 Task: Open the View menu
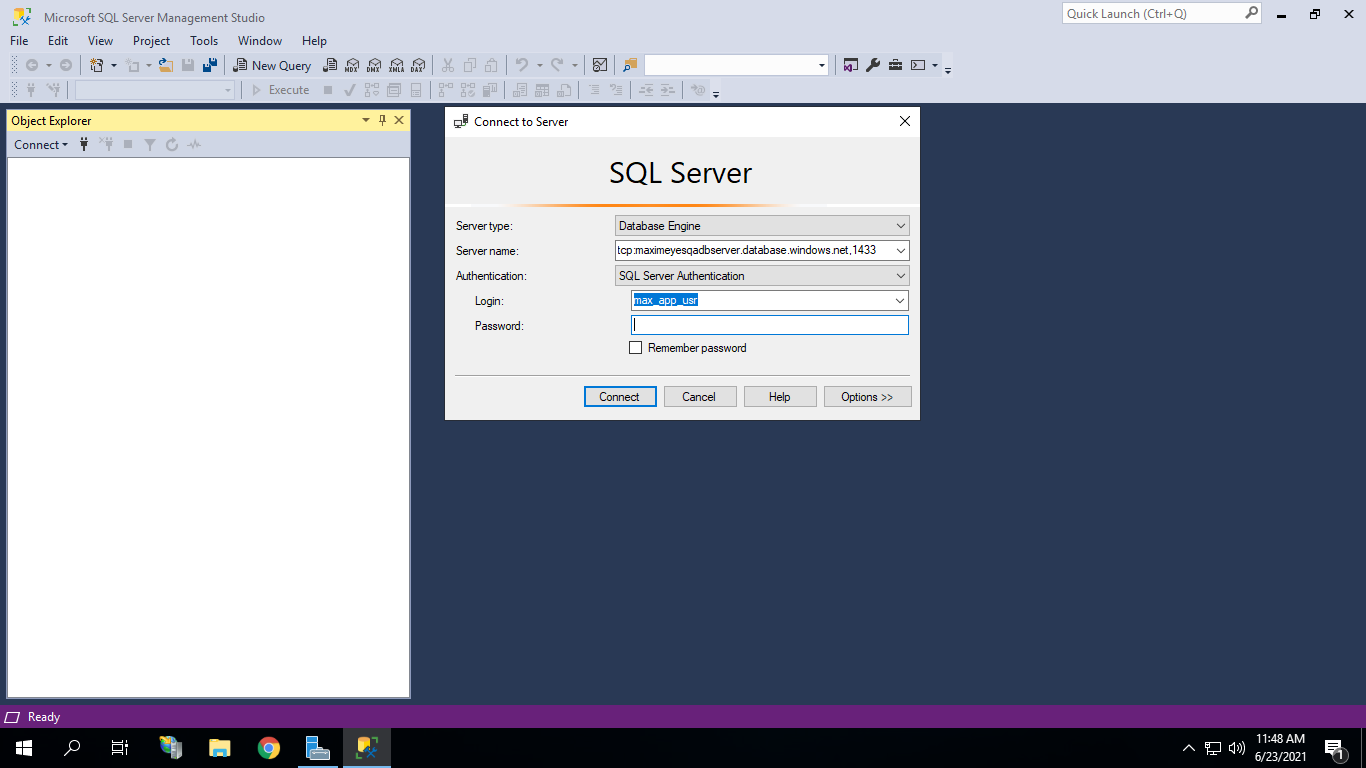(100, 41)
